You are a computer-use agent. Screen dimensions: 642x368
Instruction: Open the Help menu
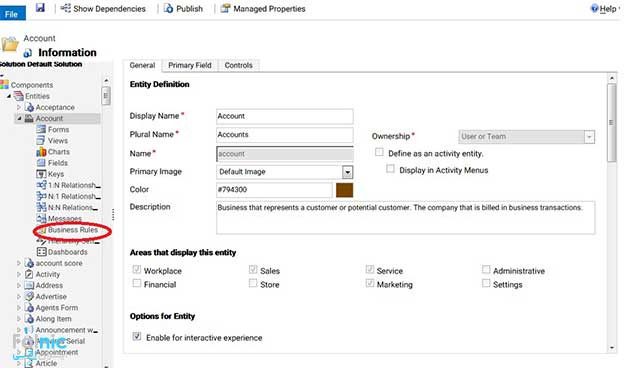(x=605, y=9)
